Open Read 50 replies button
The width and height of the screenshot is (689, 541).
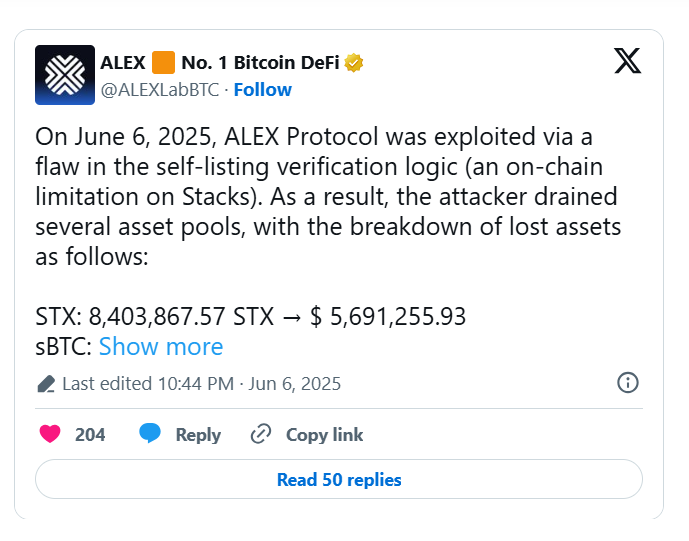click(x=339, y=479)
